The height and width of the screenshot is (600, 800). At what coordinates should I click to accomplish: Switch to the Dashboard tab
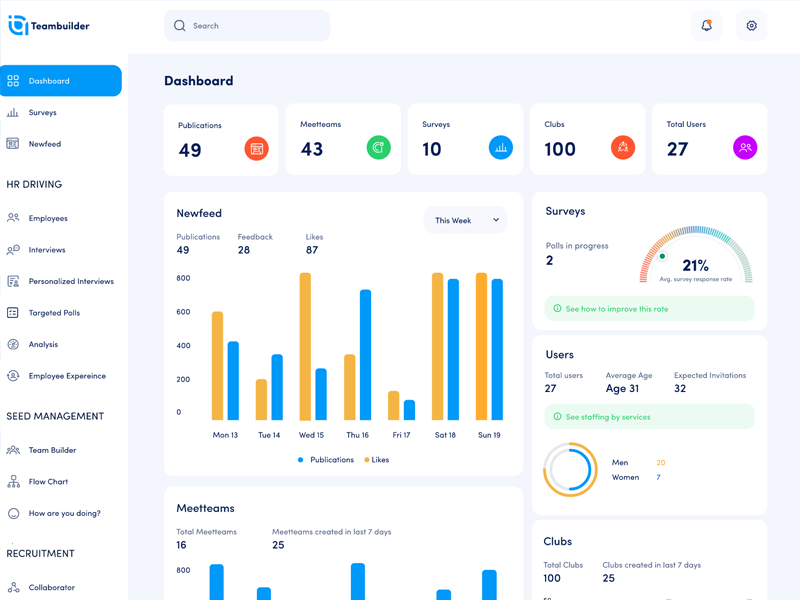[x=47, y=80]
